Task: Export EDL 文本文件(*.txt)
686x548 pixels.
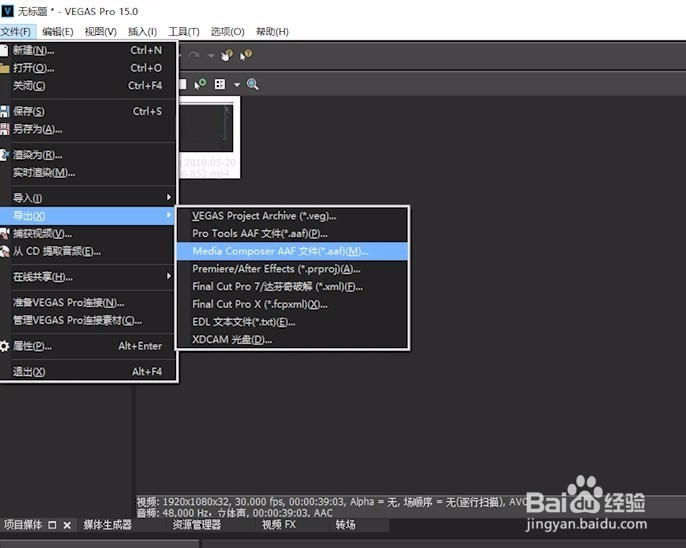Action: click(x=292, y=322)
